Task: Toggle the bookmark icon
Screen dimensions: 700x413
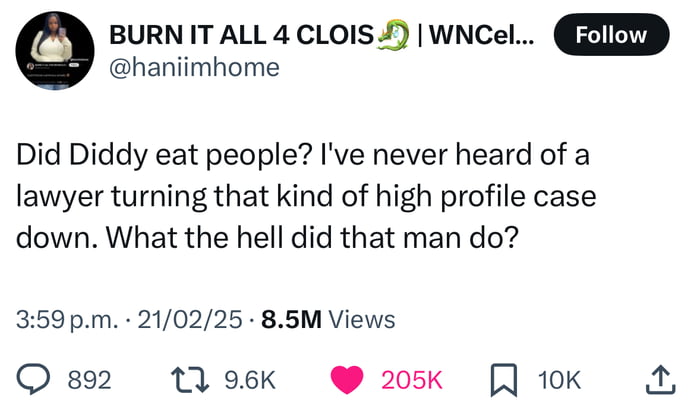Action: 504,378
